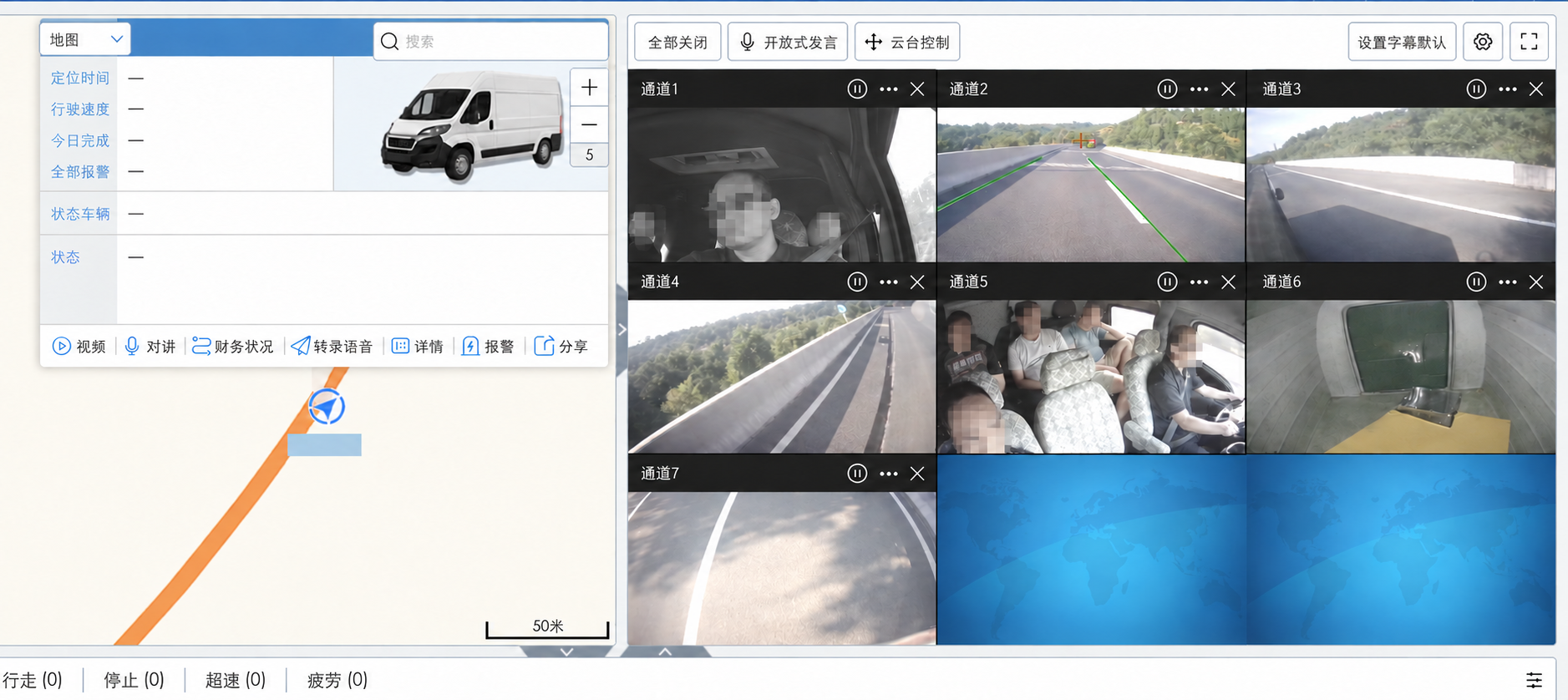1568x700 pixels.
Task: Zoom in the map with plus button
Action: coord(589,87)
